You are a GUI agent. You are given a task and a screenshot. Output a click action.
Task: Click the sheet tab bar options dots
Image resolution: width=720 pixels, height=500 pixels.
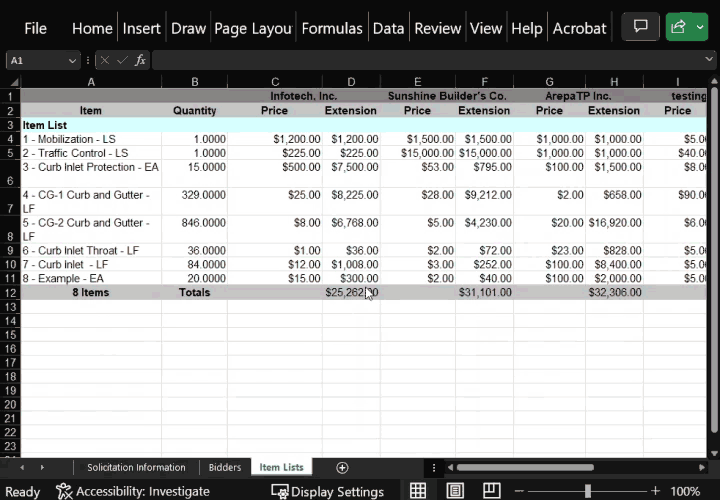tap(434, 467)
